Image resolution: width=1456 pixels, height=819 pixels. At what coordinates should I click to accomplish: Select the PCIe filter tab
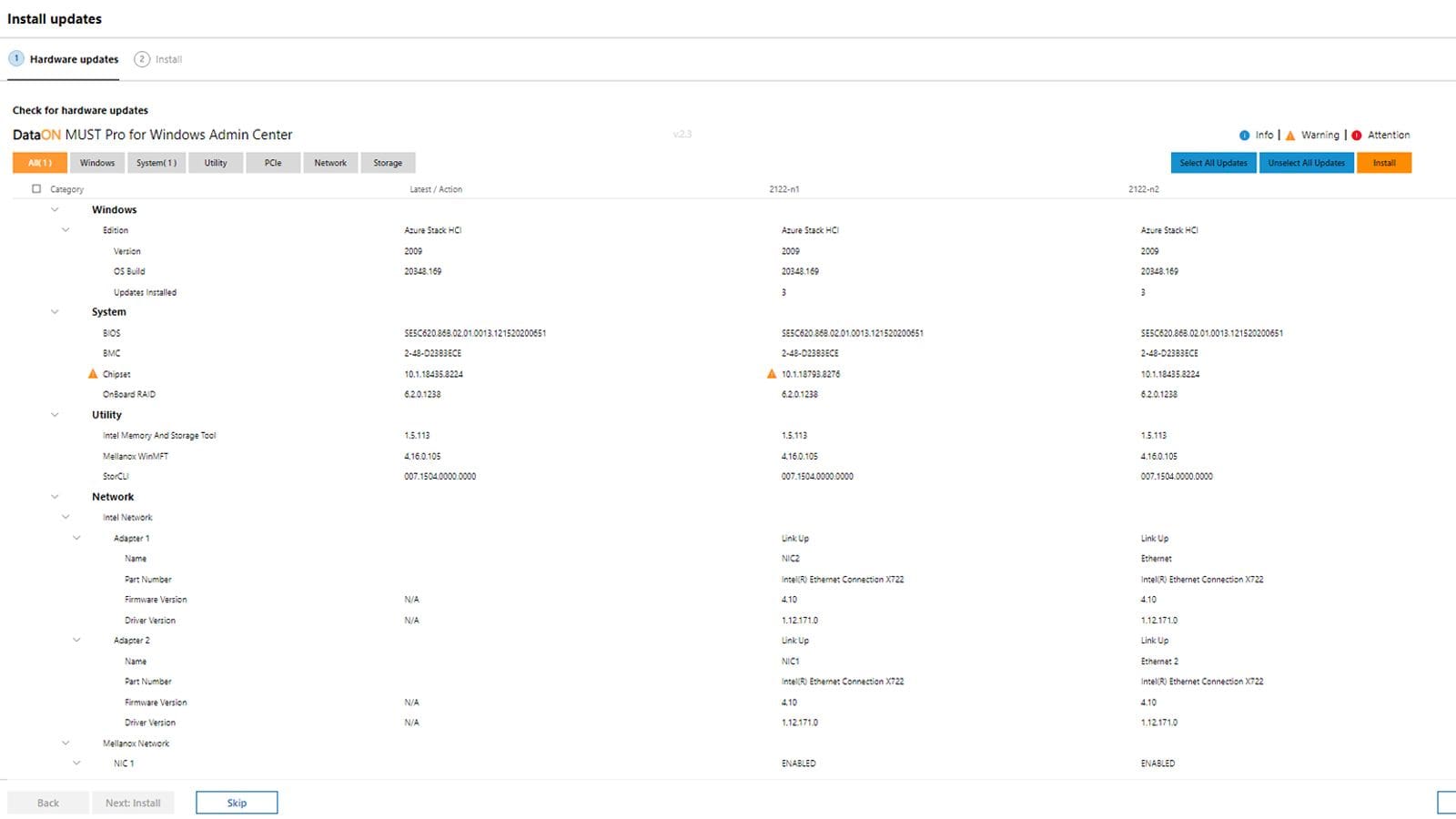(x=273, y=163)
